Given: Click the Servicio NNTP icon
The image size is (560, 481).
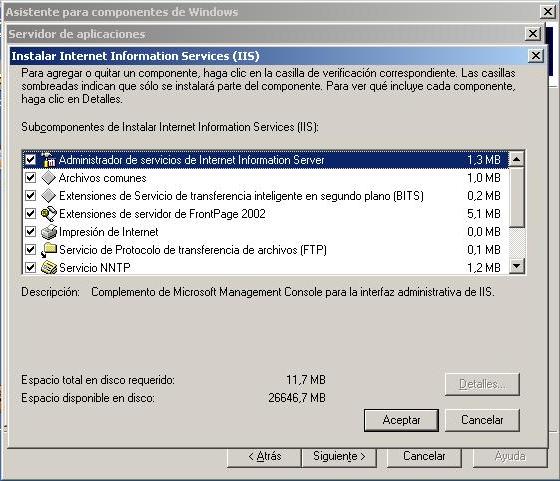Looking at the screenshot, I should click(x=49, y=267).
